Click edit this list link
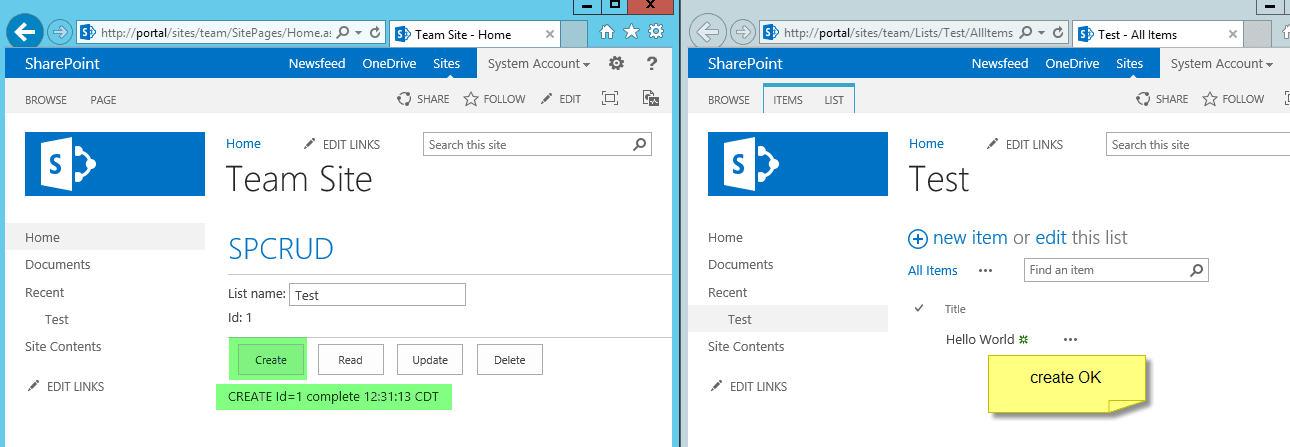 (1051, 238)
